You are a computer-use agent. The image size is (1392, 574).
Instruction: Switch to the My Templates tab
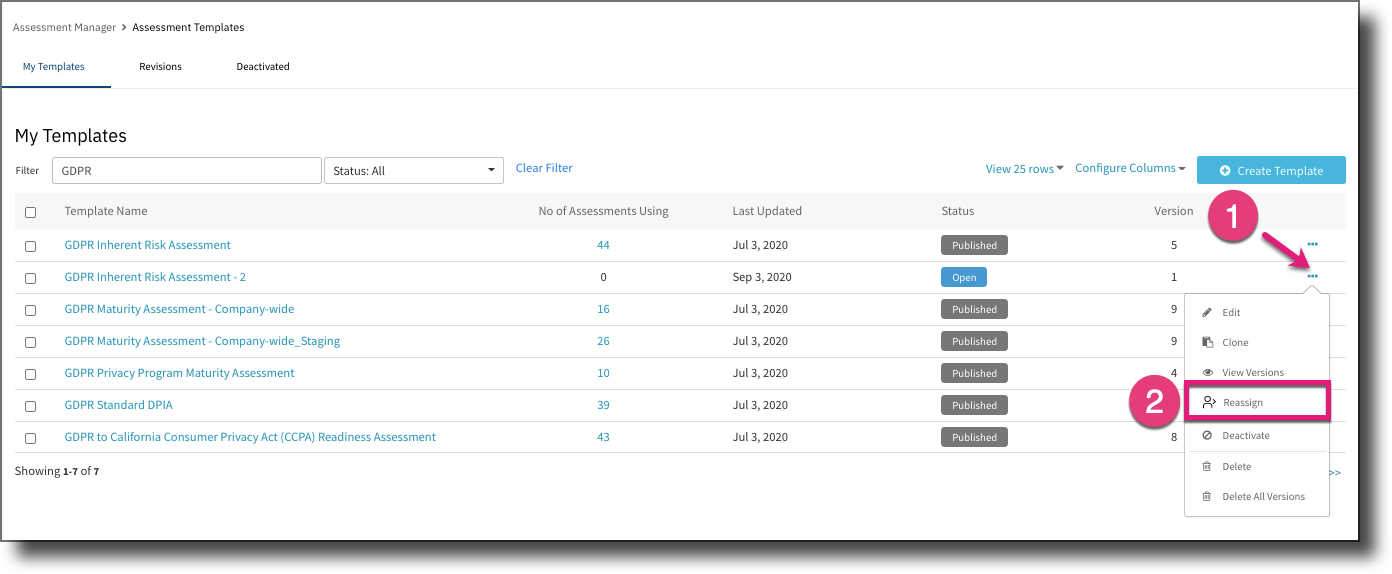54,67
